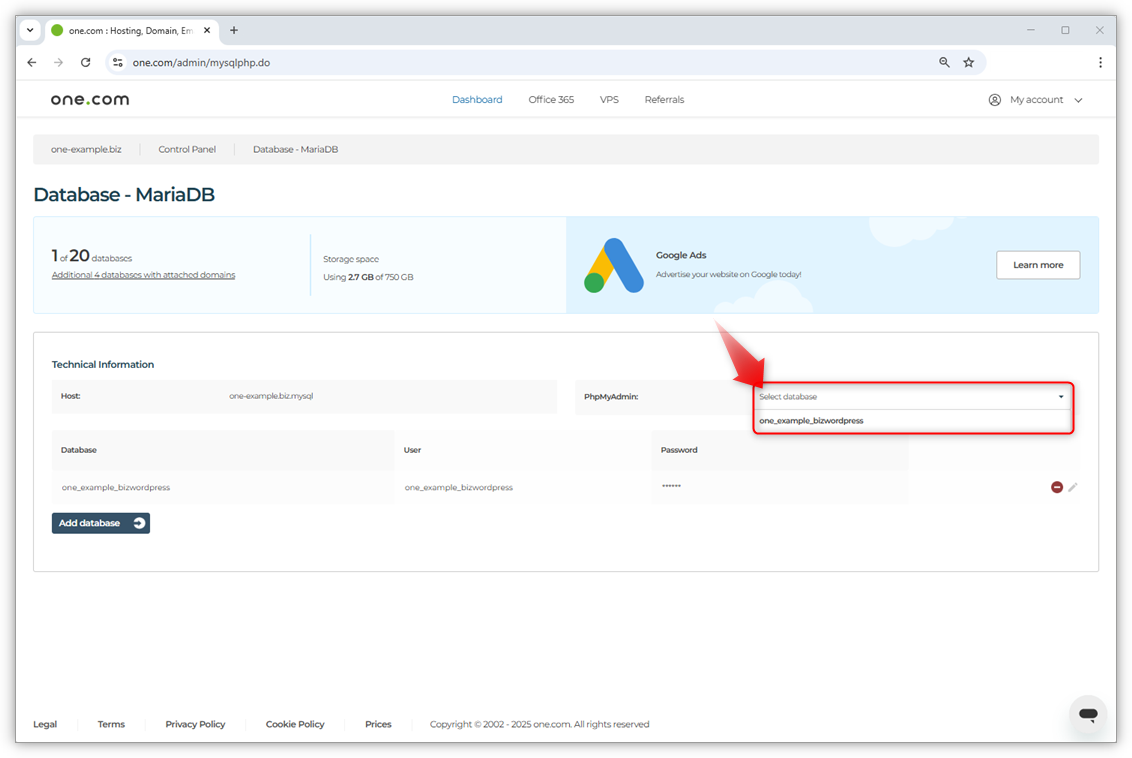This screenshot has height=758, width=1132.
Task: Click the one.com logo
Action: [89, 99]
